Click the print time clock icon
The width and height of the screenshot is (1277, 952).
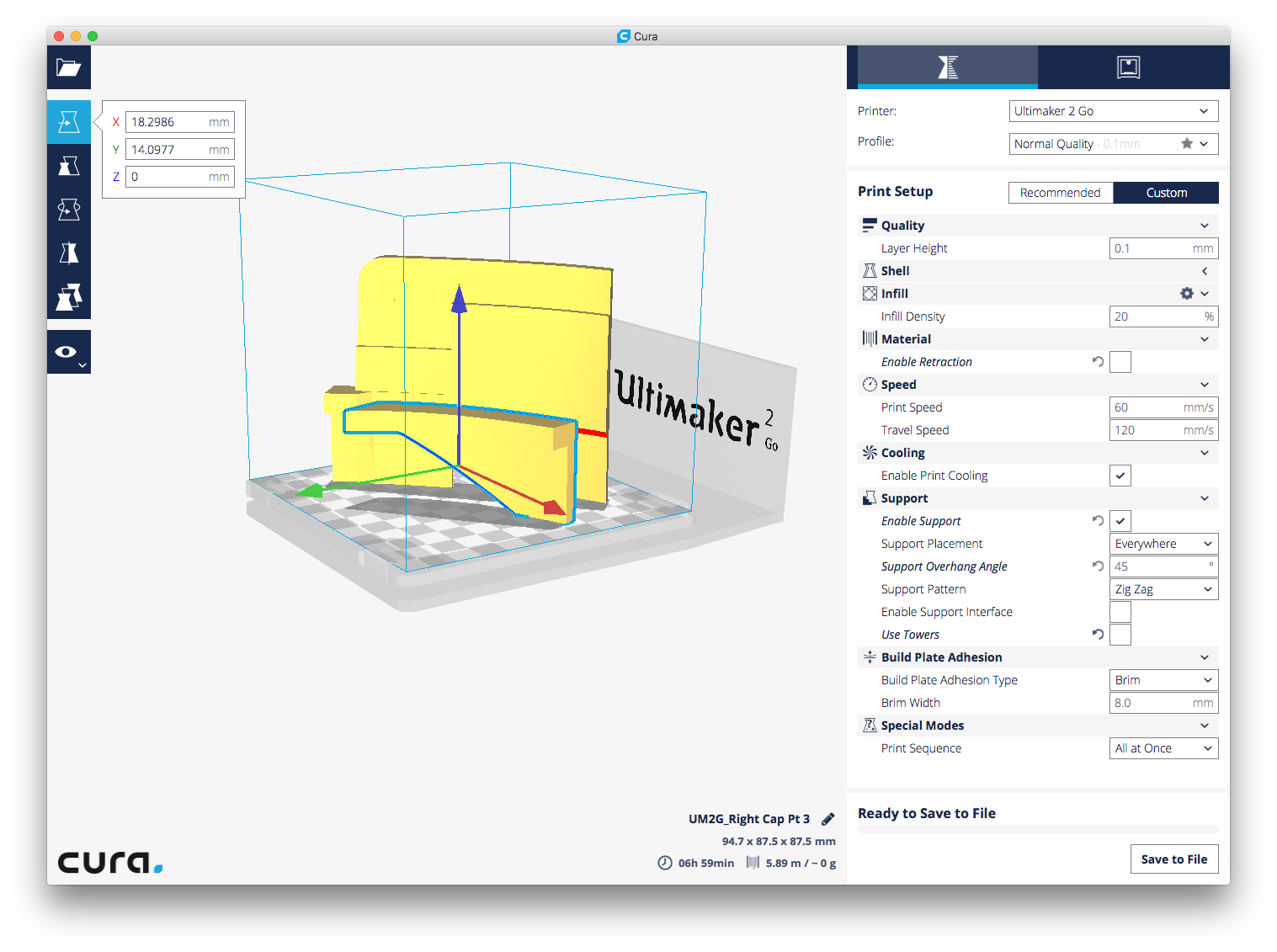pyautogui.click(x=665, y=863)
